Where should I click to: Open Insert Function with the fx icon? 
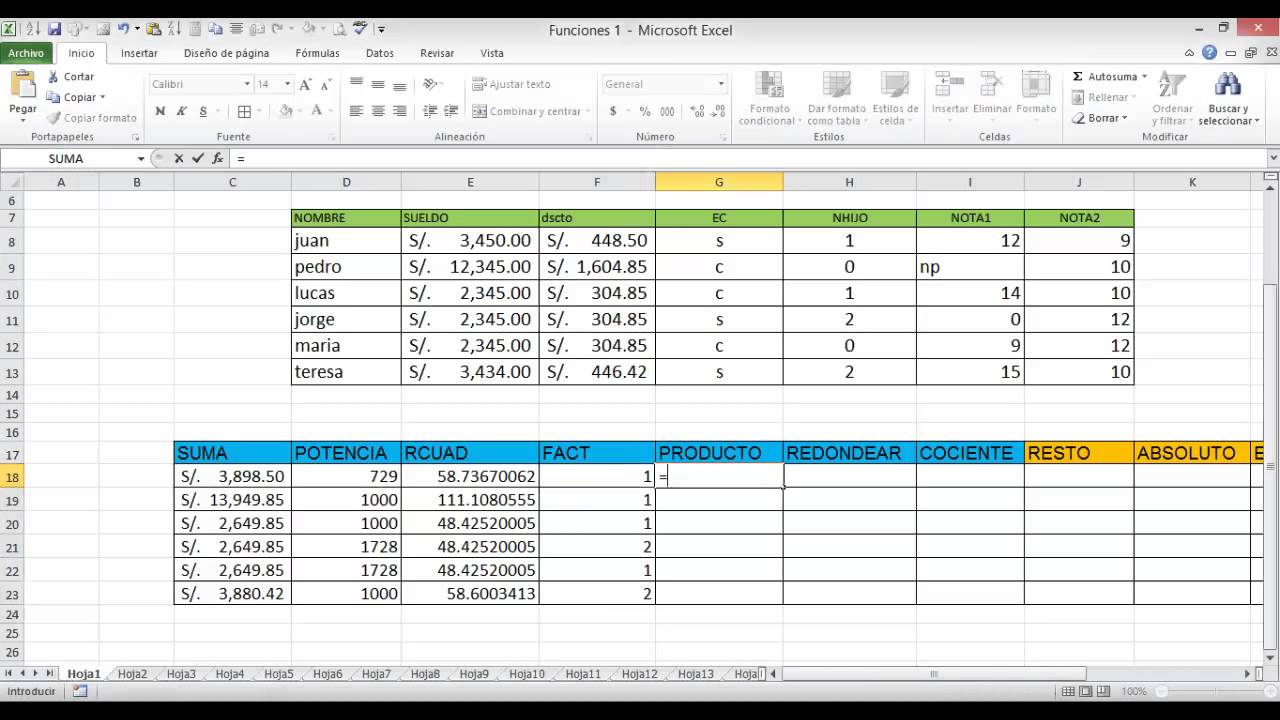pyautogui.click(x=217, y=158)
